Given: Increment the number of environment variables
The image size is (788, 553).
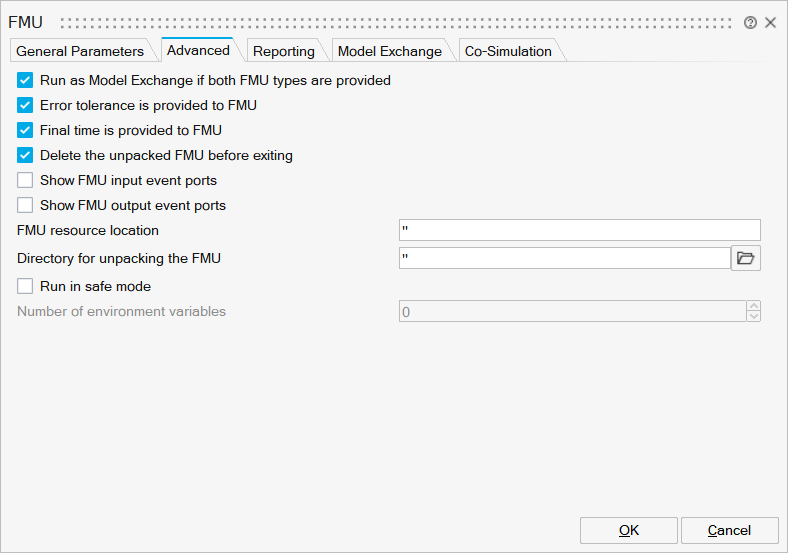Looking at the screenshot, I should (x=753, y=306).
